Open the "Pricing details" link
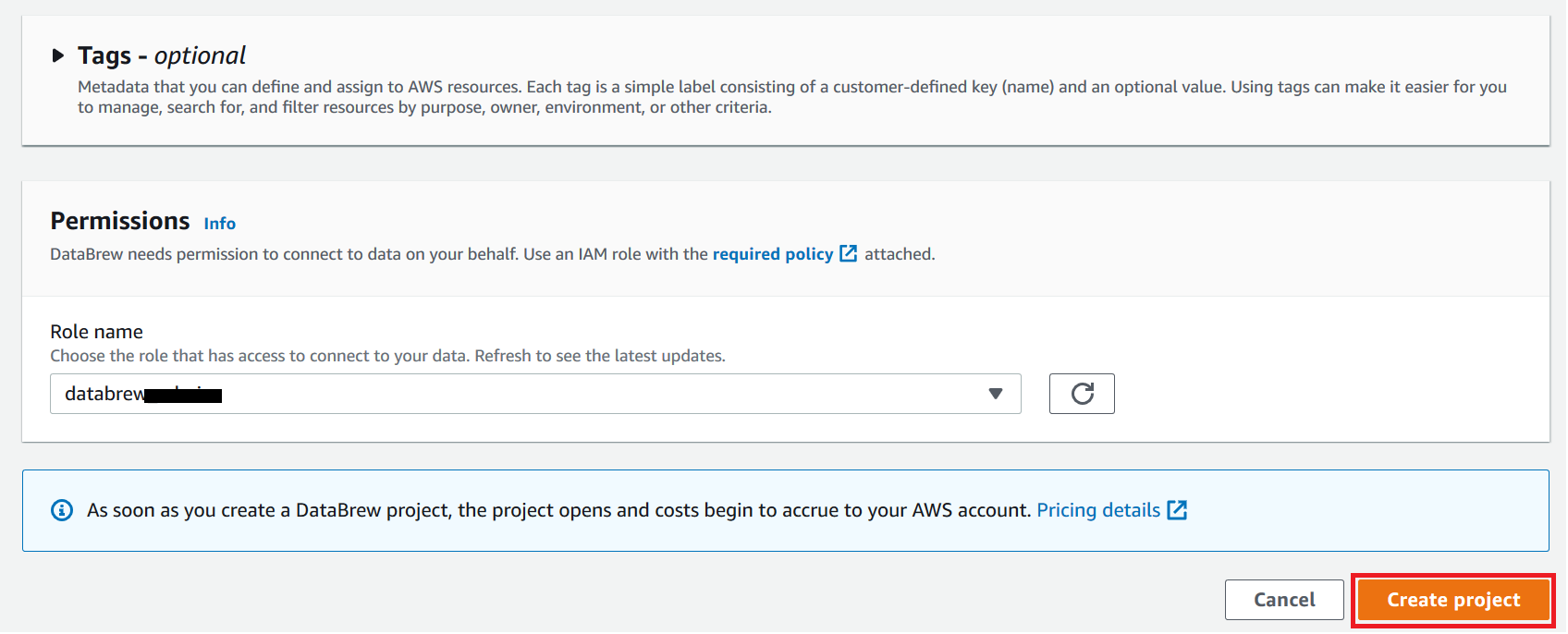 [1097, 510]
